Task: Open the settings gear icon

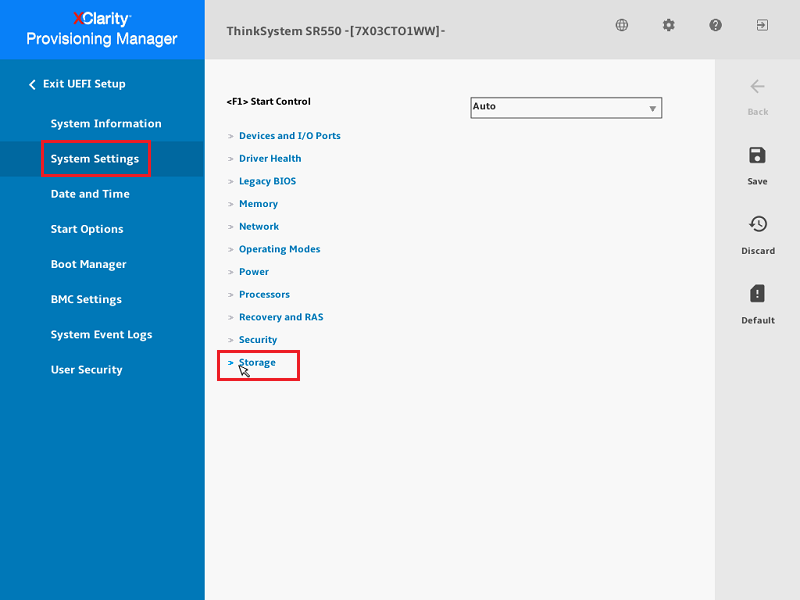Action: (669, 25)
